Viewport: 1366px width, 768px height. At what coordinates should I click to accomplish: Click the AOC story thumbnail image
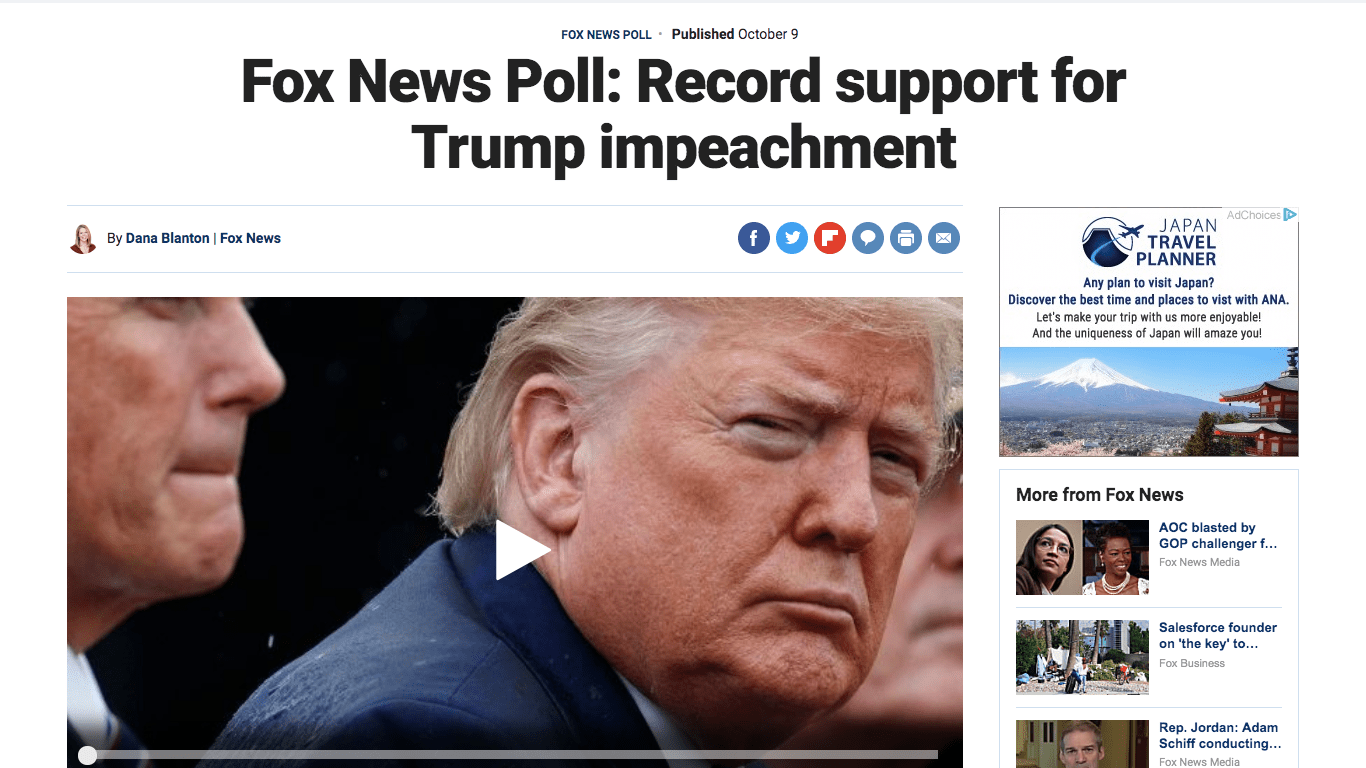[1082, 557]
